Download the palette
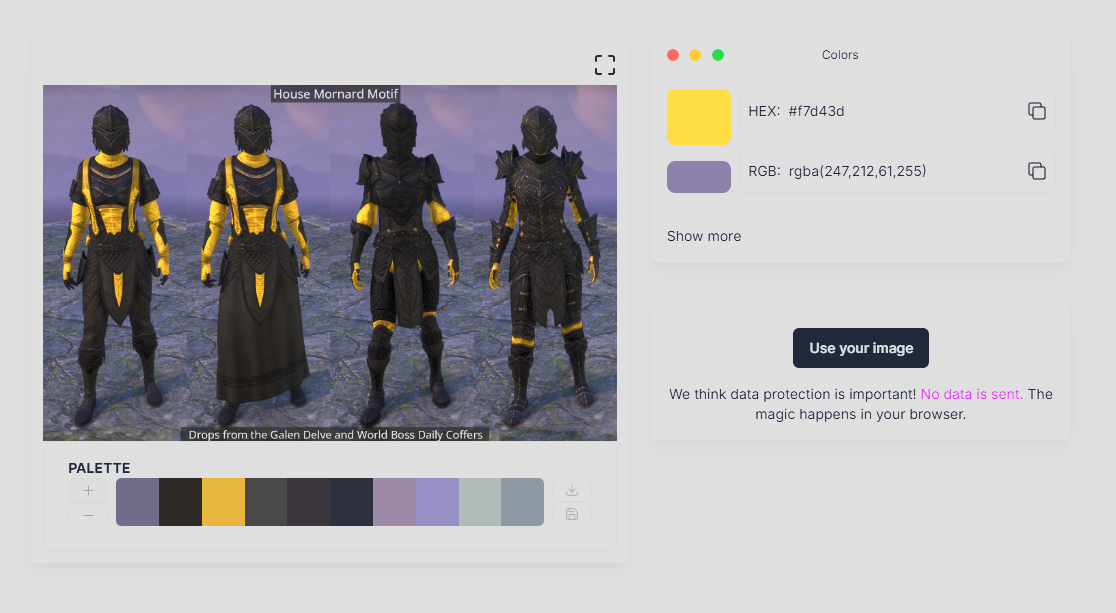 572,491
